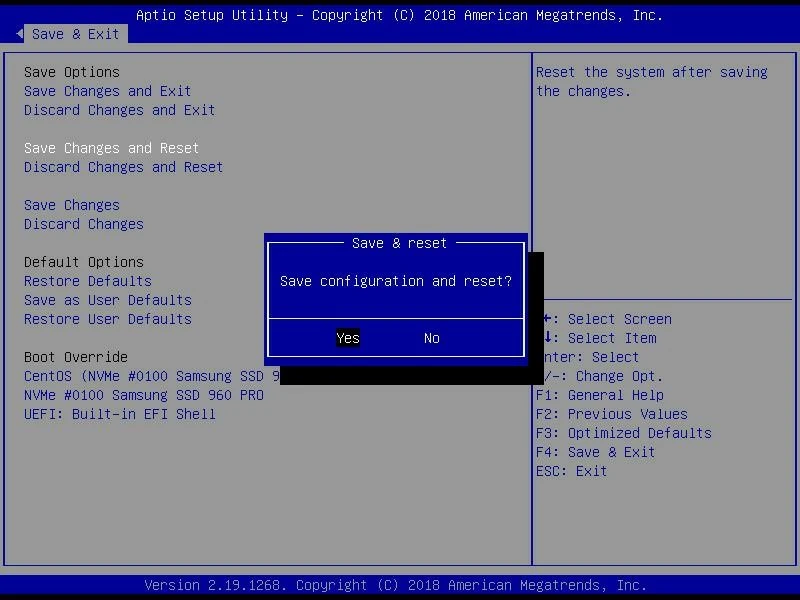The image size is (800, 600).
Task: Confirm with Yes in the reset dialog
Action: pos(348,338)
